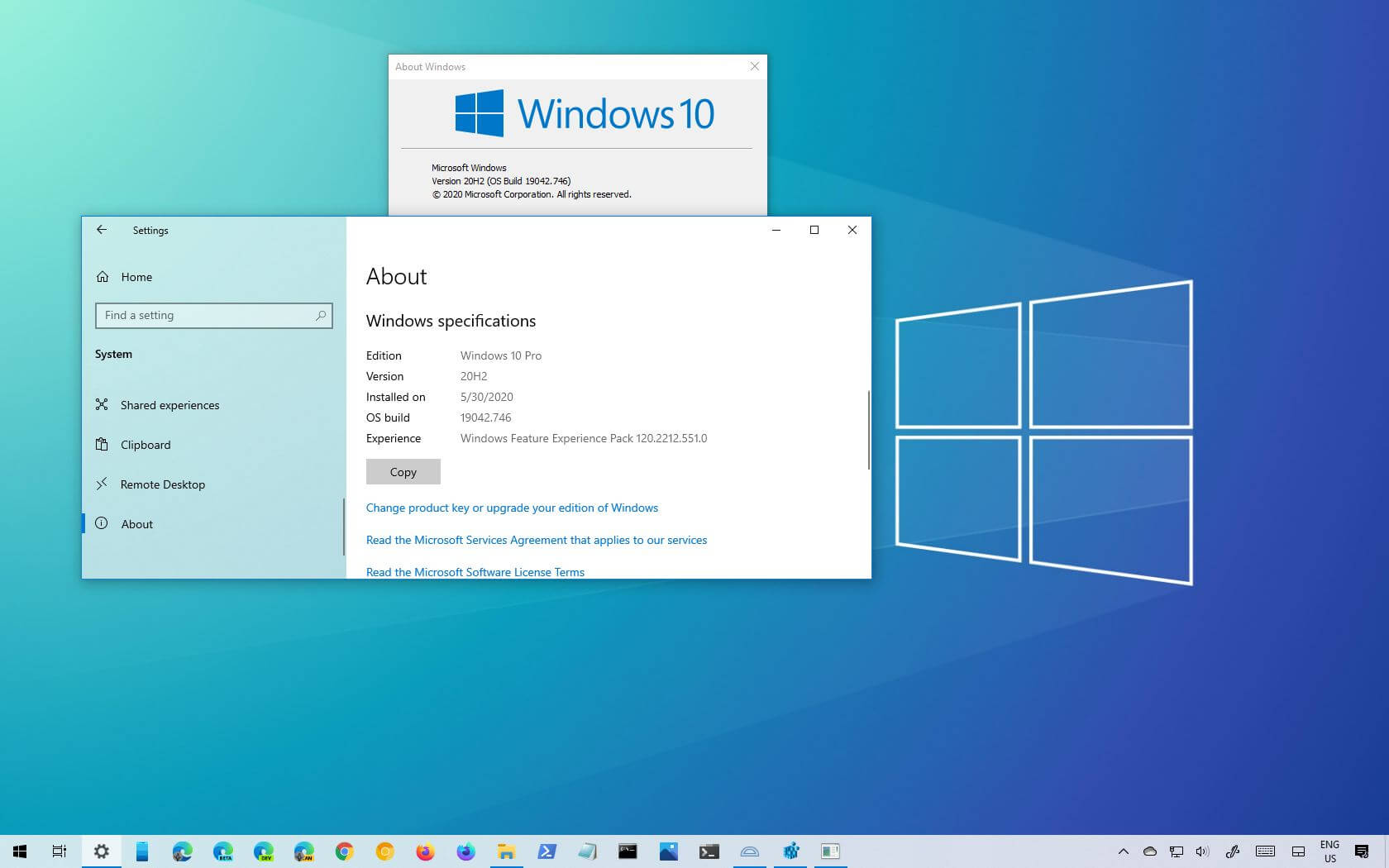Open the touch keyboard tray icon
Screen dimensions: 1389x868
[x=1264, y=851]
